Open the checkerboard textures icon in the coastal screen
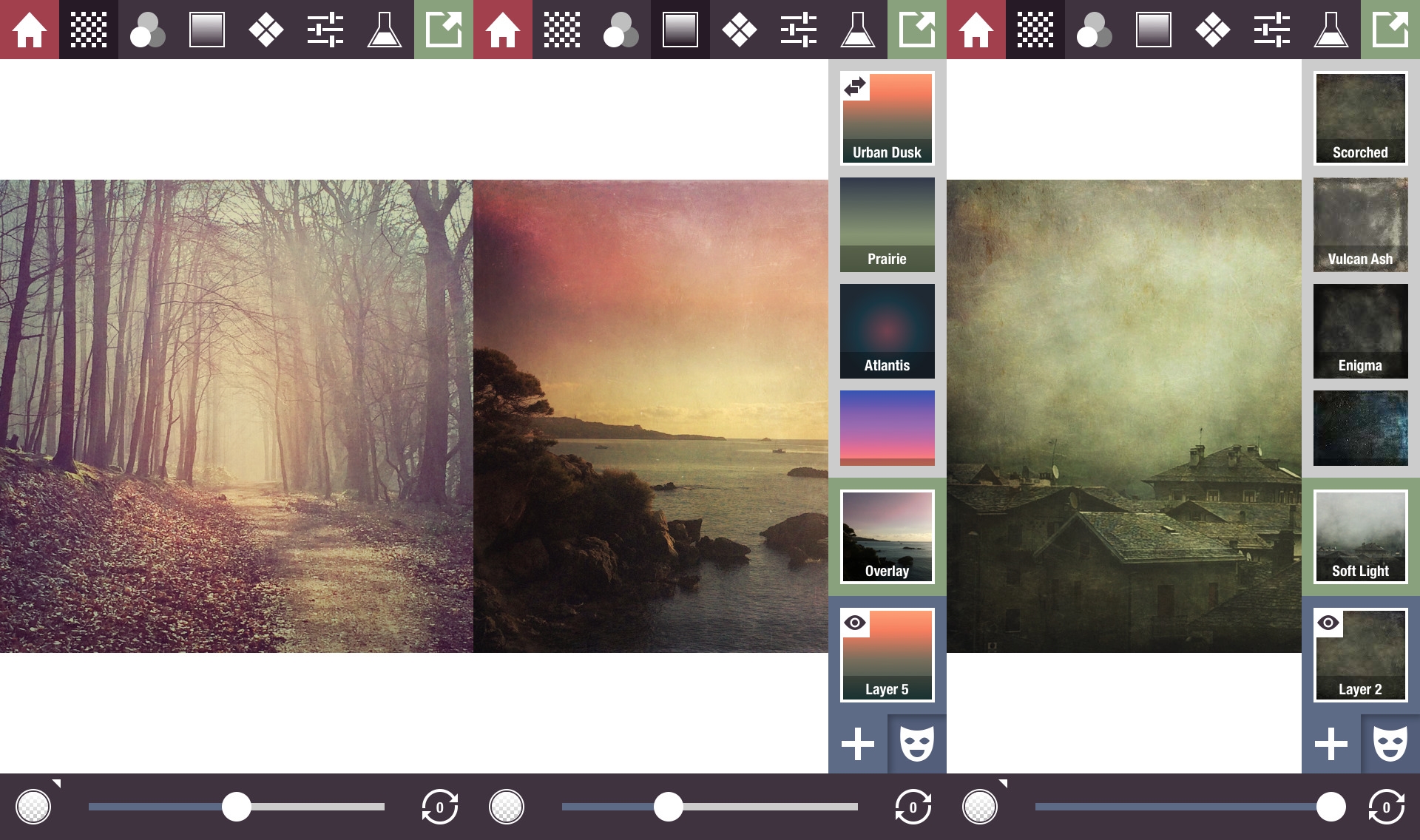The image size is (1420, 840). click(x=562, y=30)
